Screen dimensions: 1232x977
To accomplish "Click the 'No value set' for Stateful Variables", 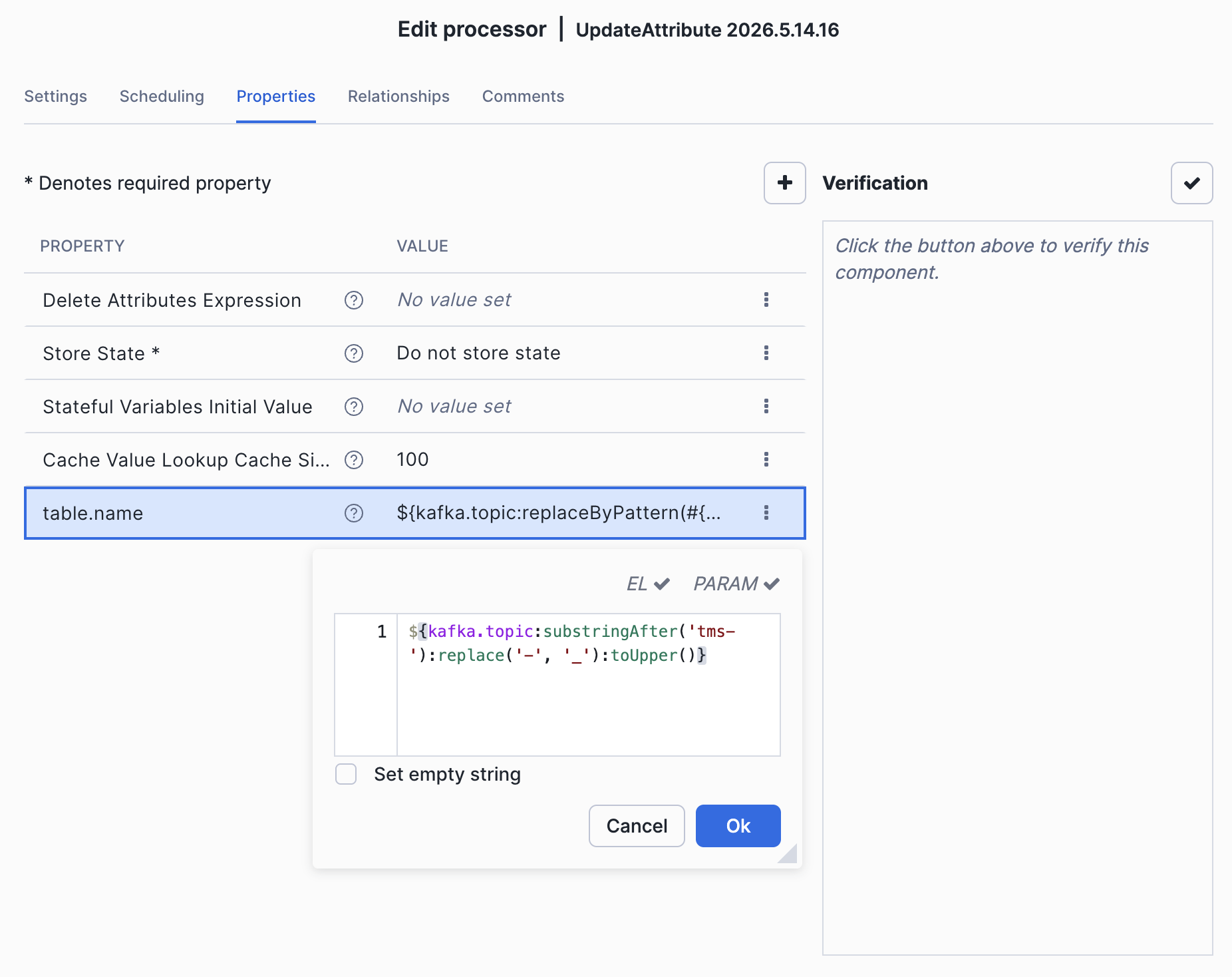I will [x=454, y=406].
